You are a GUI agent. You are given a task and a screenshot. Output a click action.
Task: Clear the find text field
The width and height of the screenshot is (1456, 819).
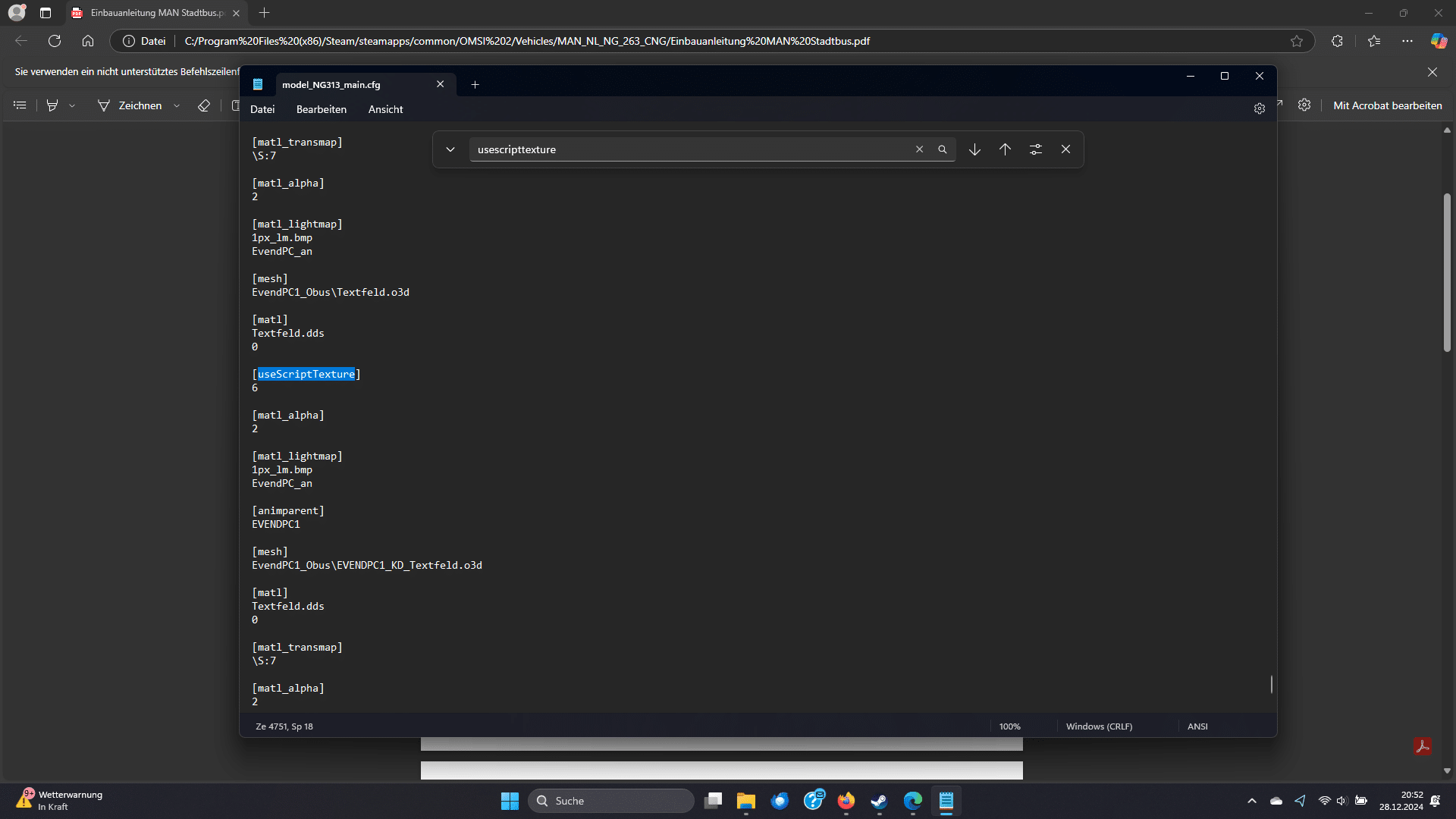[919, 149]
